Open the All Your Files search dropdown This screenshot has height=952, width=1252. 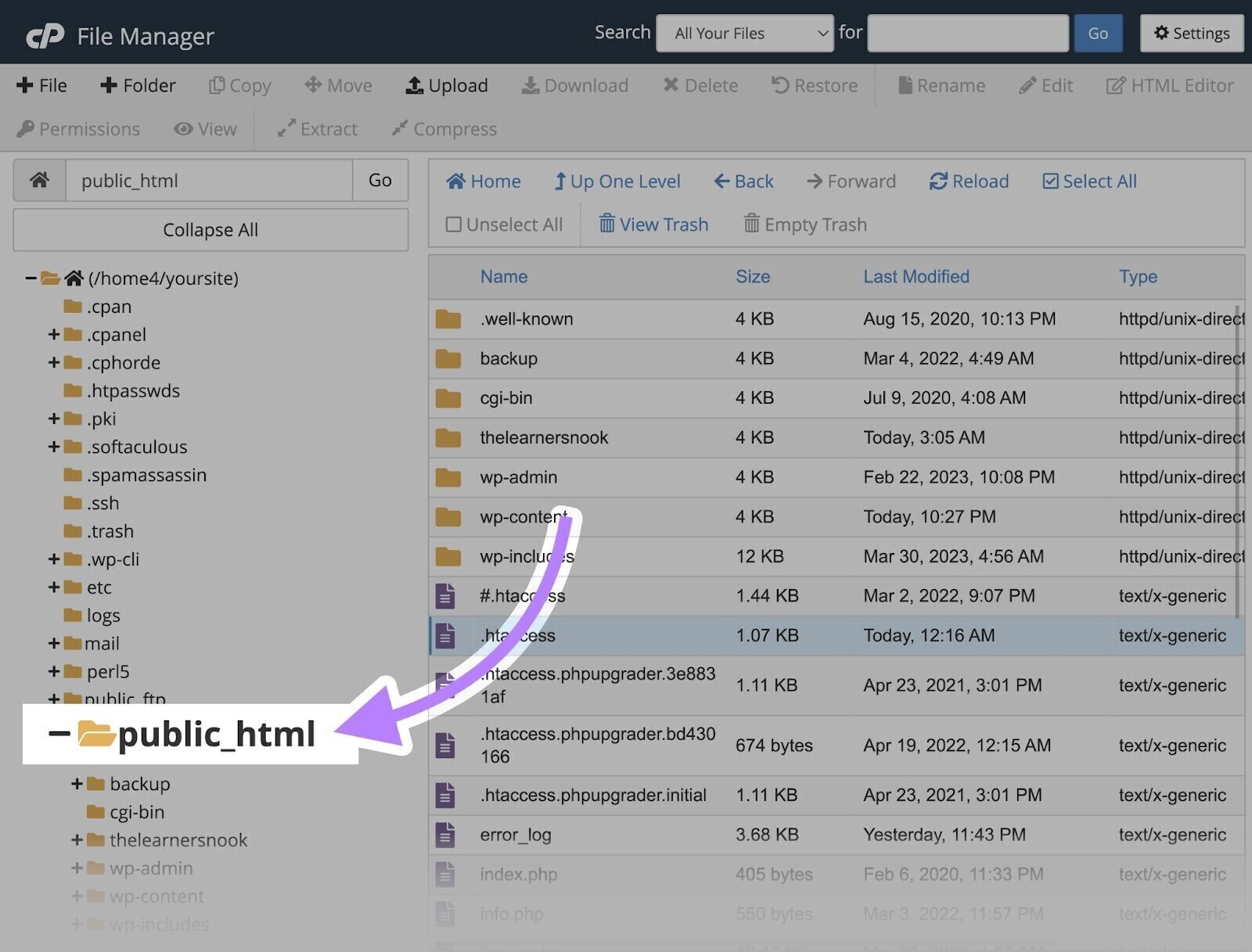coord(744,33)
